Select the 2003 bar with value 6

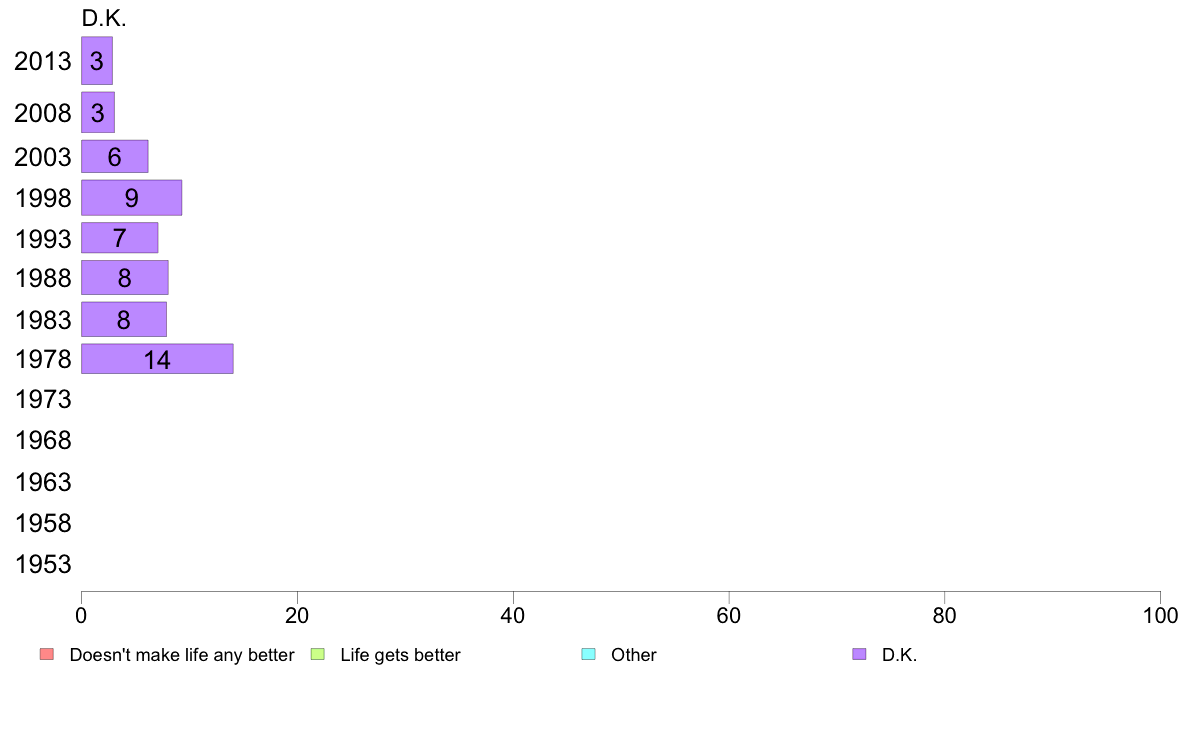[x=114, y=156]
